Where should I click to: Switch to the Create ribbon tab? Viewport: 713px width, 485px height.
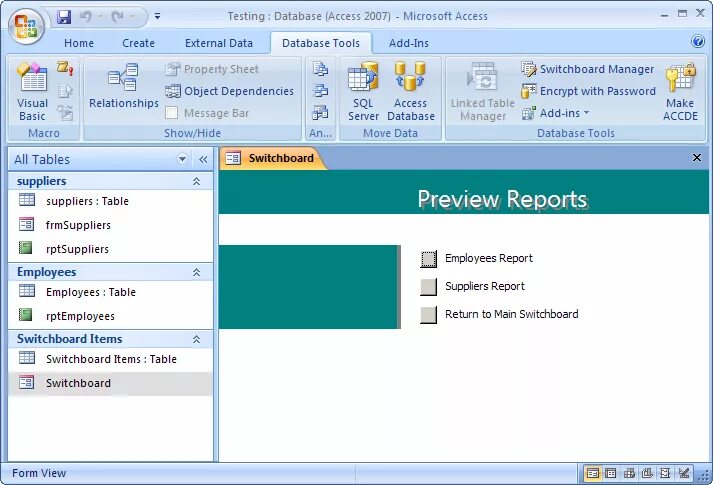(x=138, y=43)
